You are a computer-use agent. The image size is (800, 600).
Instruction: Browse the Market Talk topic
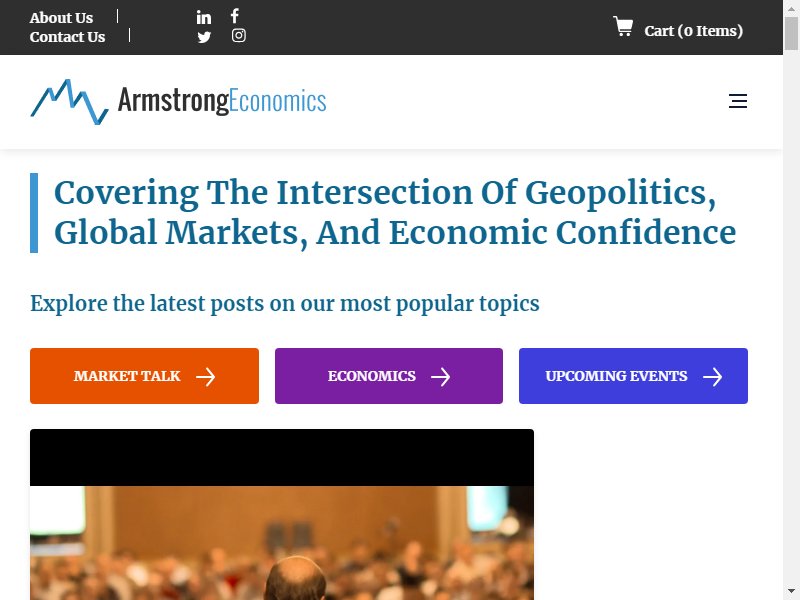pos(144,376)
